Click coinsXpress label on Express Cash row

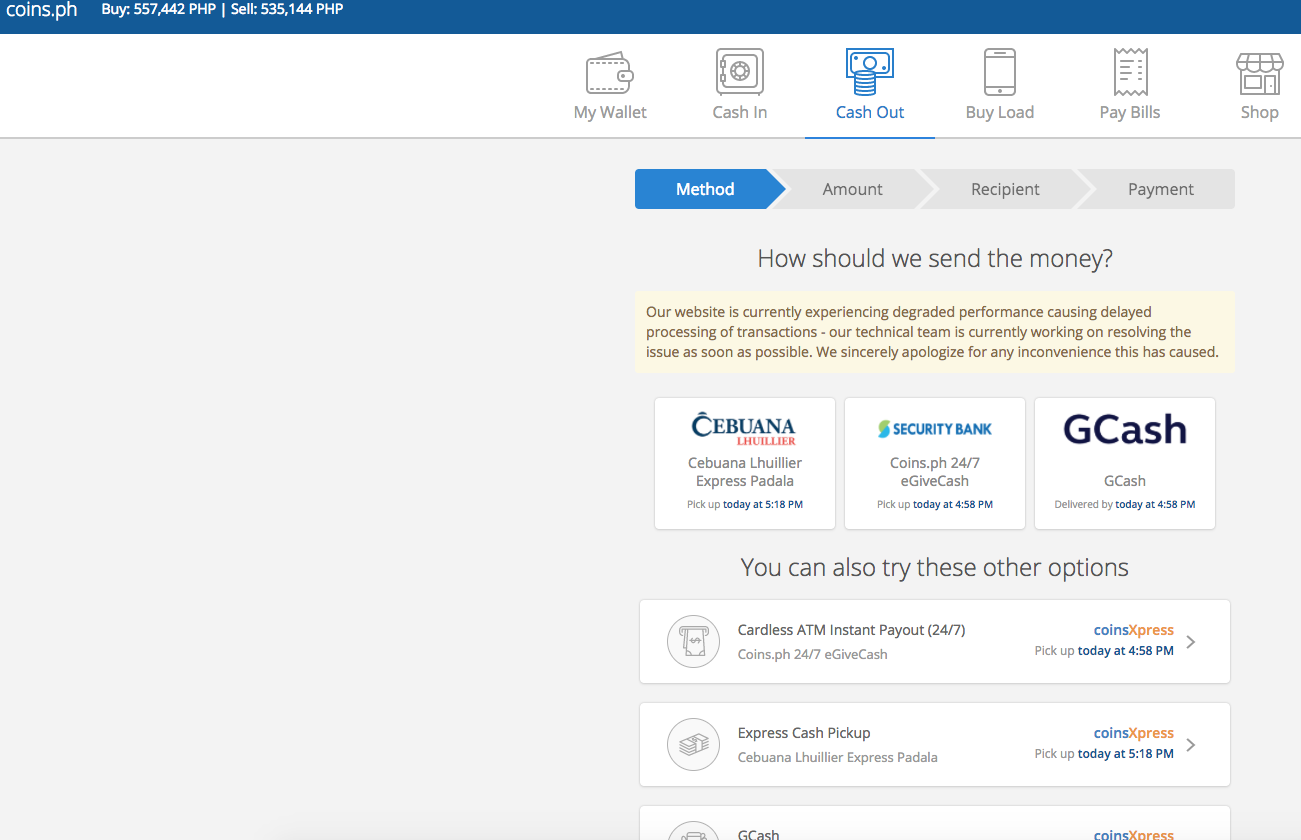[1134, 733]
